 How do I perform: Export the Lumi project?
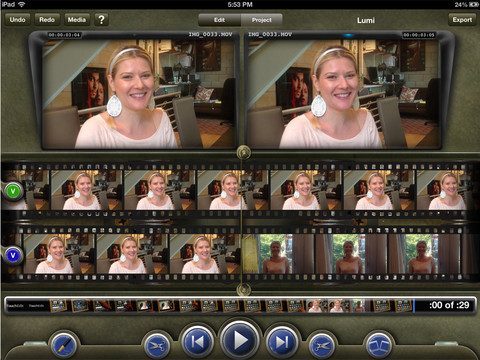pyautogui.click(x=462, y=20)
